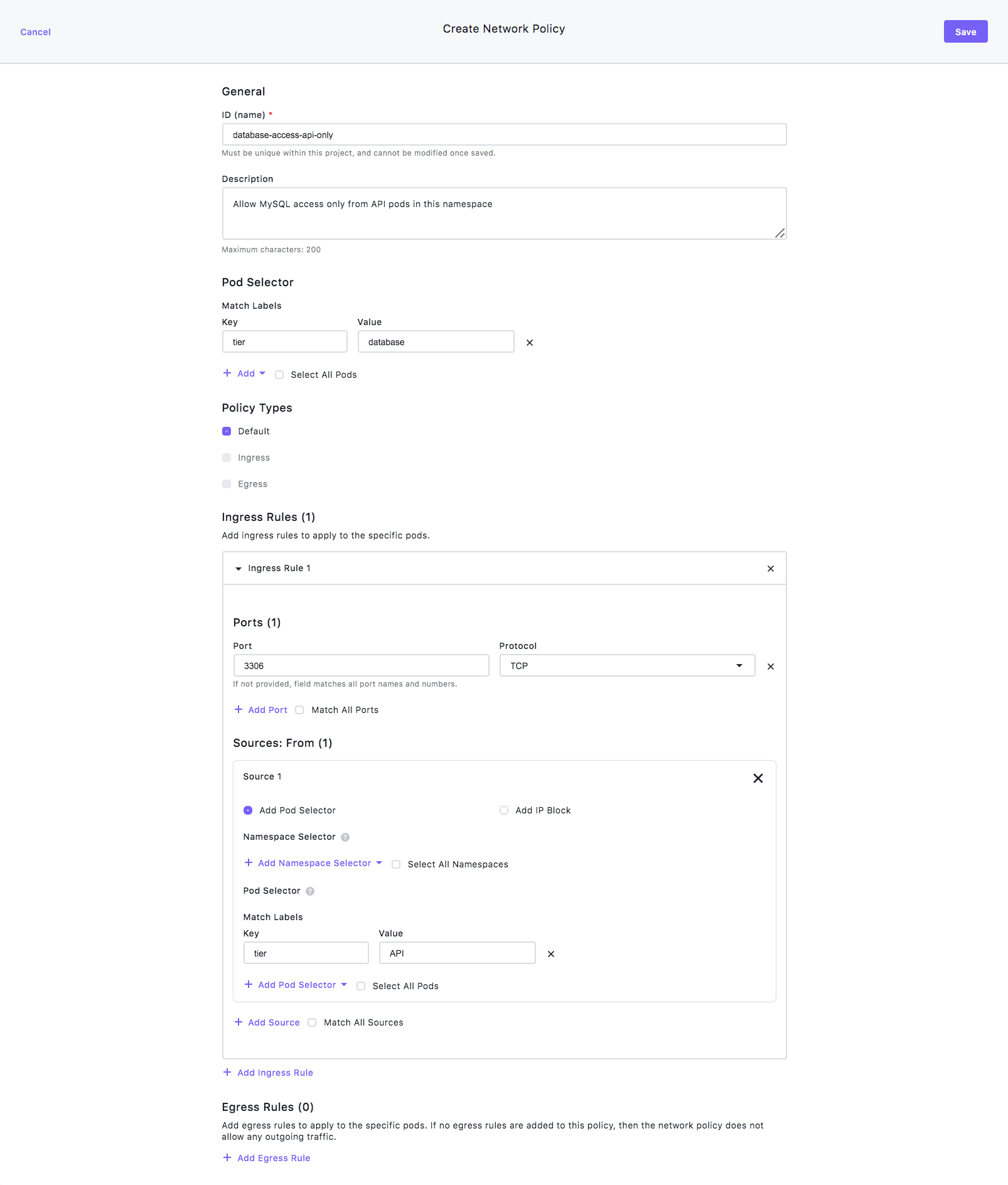Open the Add dropdown under Match Labels

[x=245, y=373]
